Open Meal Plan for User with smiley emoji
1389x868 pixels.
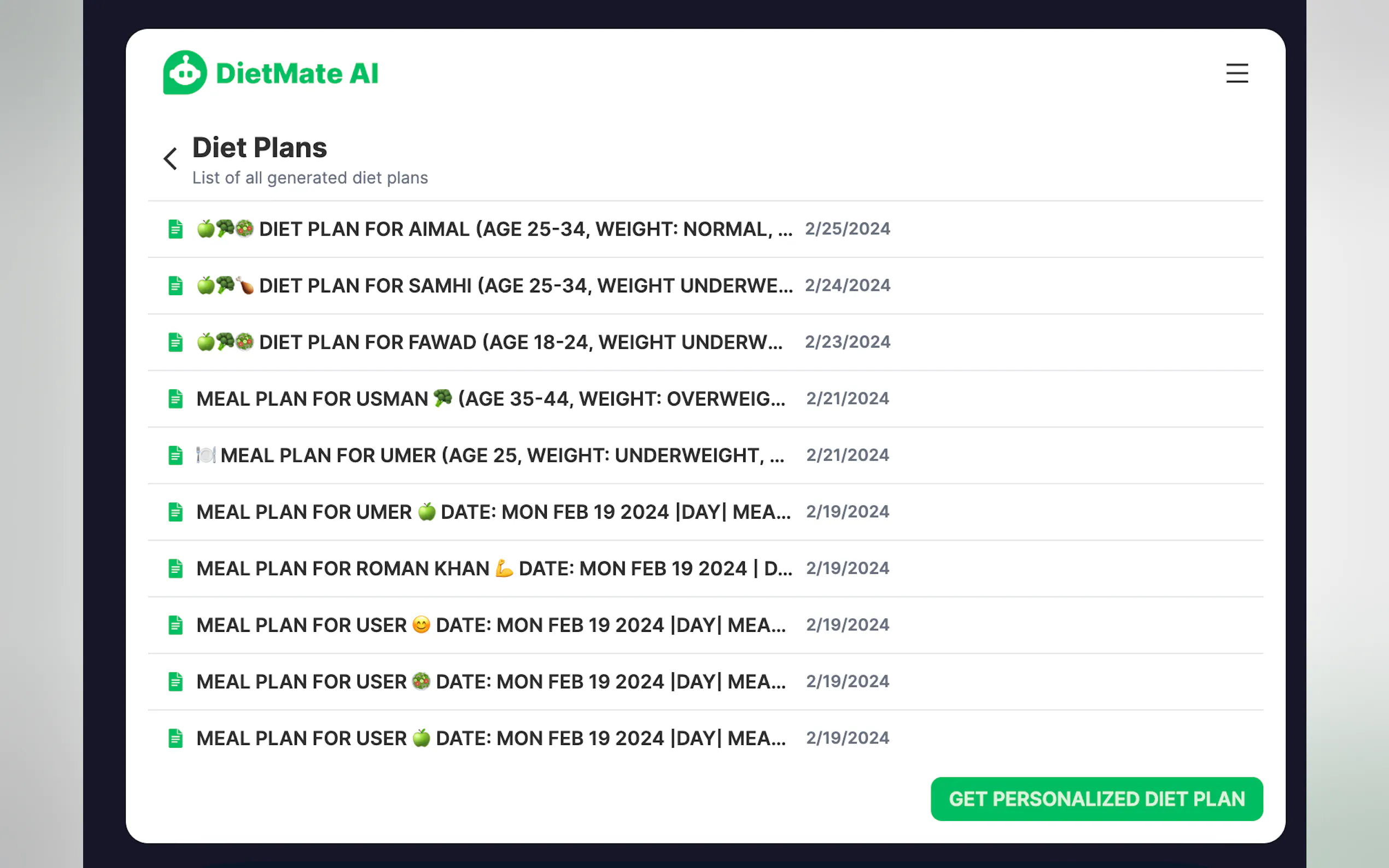coord(491,625)
